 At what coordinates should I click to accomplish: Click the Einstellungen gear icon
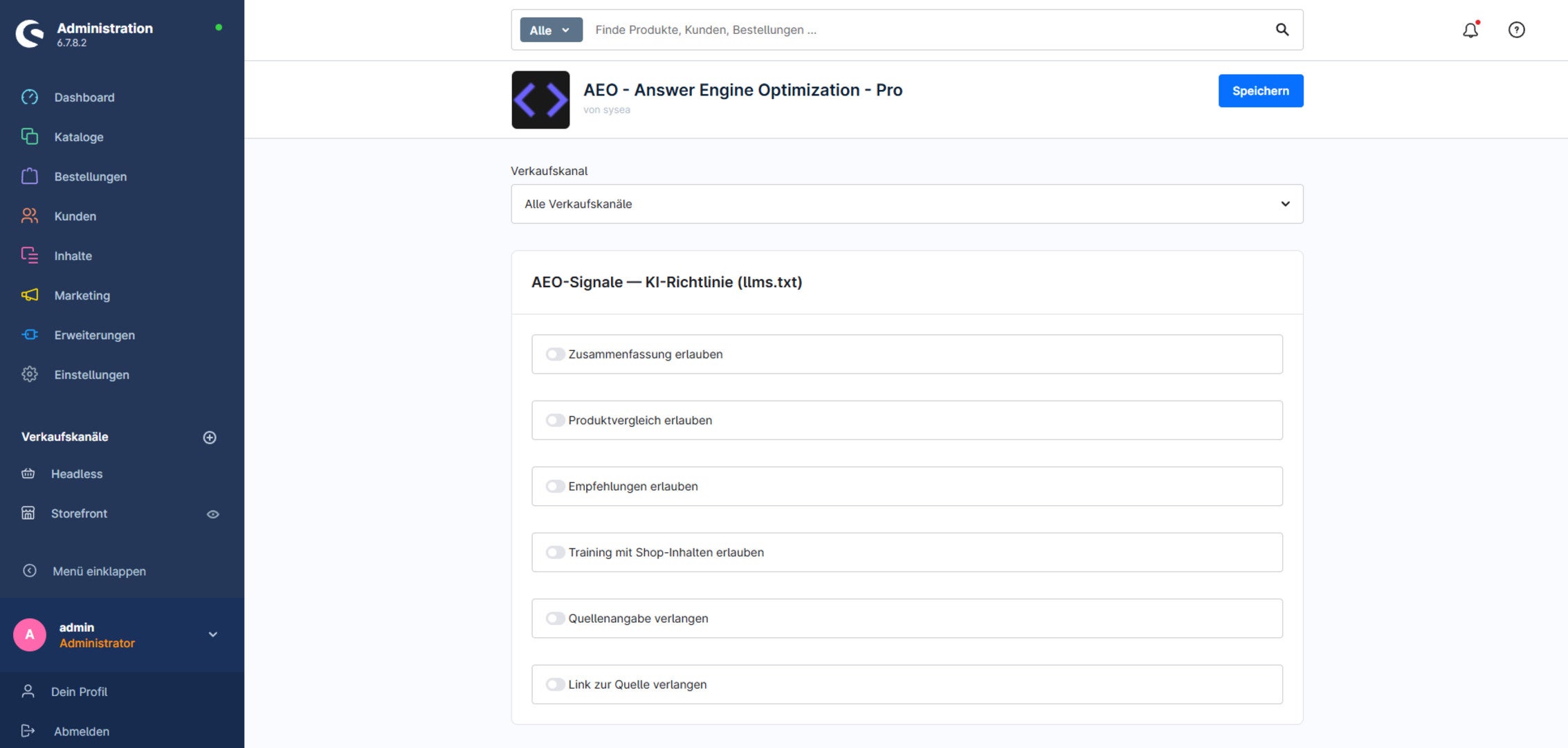pos(30,374)
